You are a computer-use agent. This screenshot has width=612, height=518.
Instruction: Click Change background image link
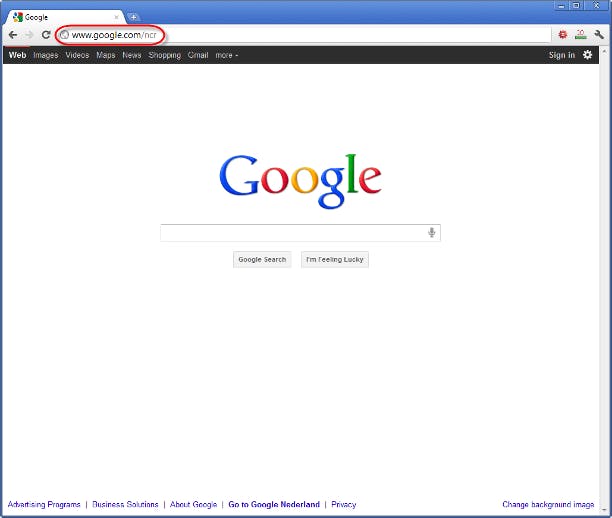click(548, 504)
